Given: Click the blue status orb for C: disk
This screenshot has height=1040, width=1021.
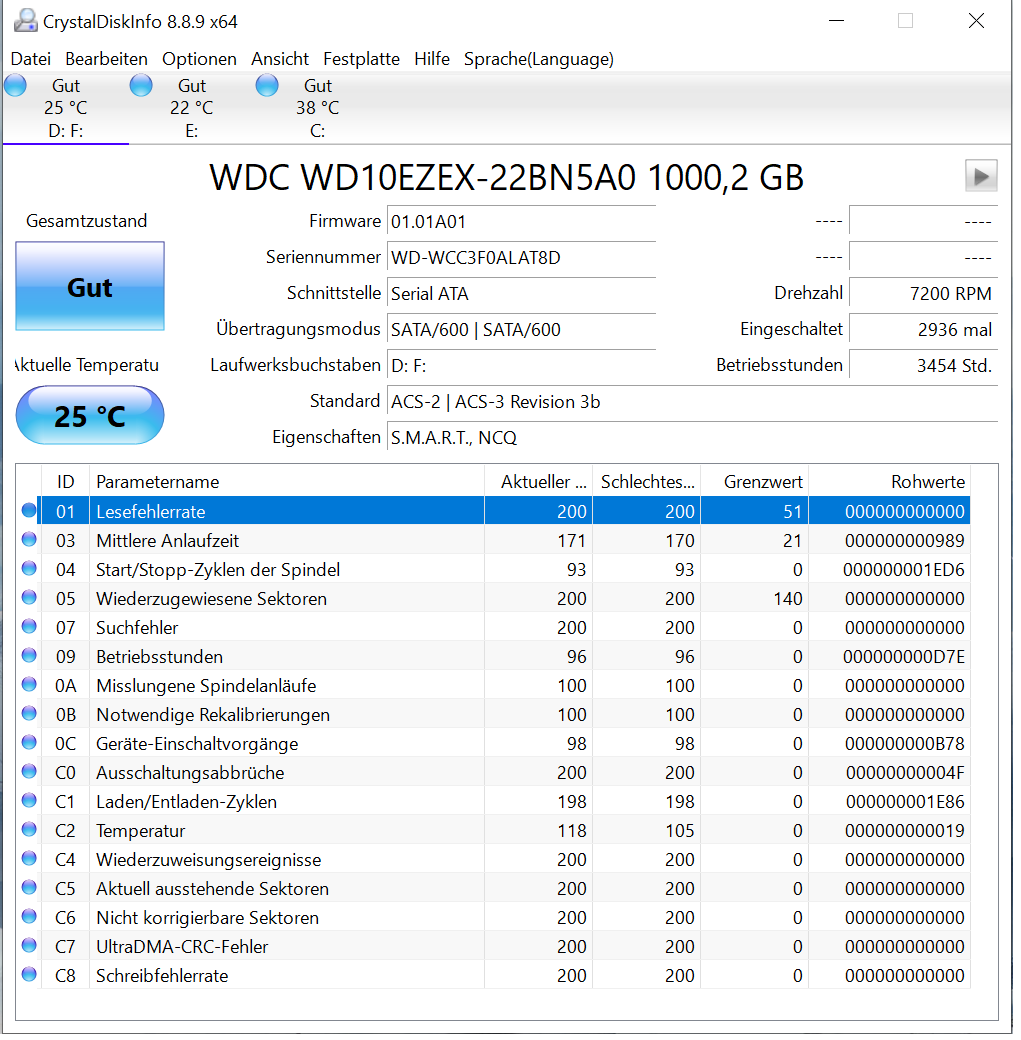Looking at the screenshot, I should (267, 86).
